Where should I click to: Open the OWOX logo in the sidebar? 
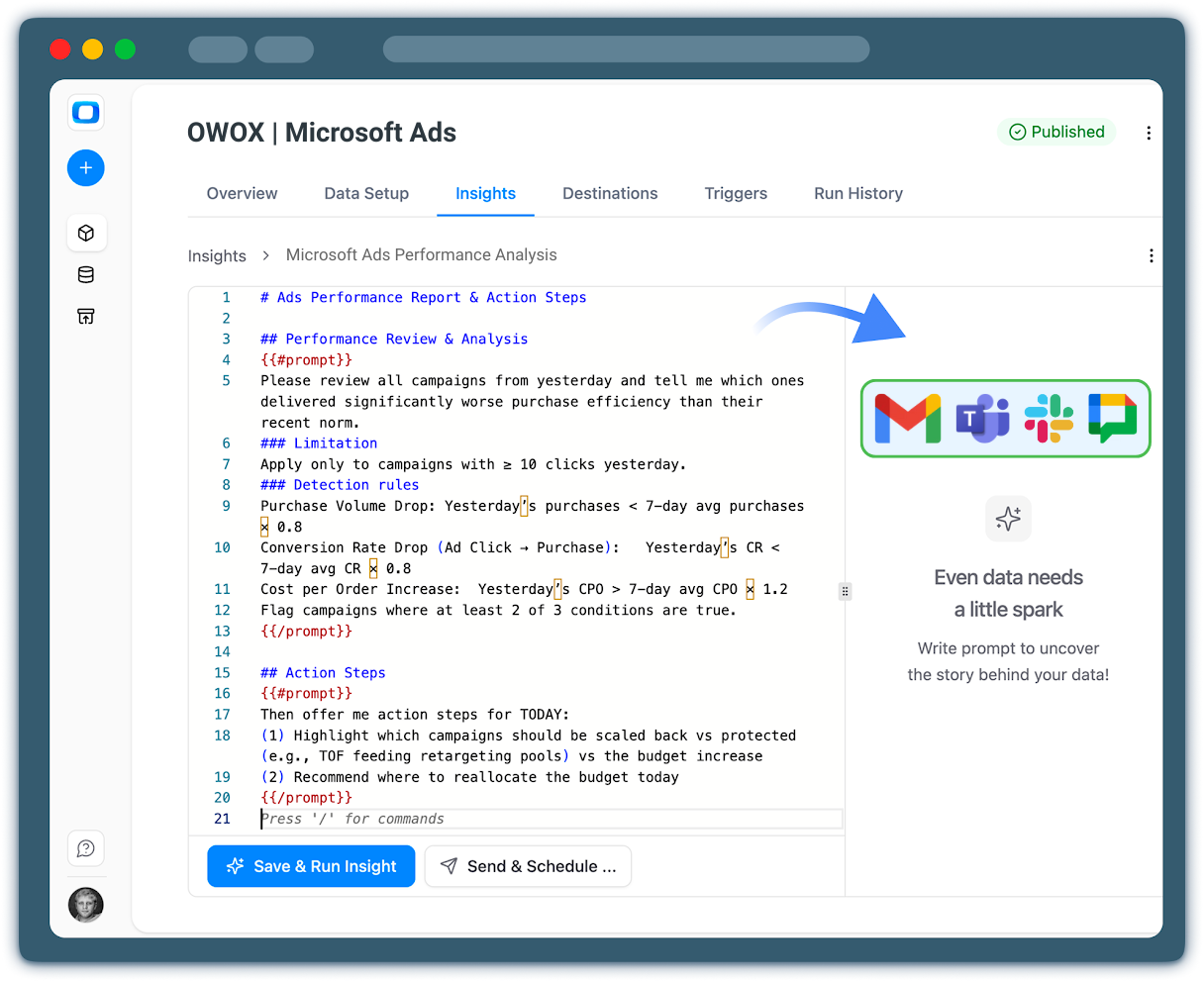pos(85,112)
